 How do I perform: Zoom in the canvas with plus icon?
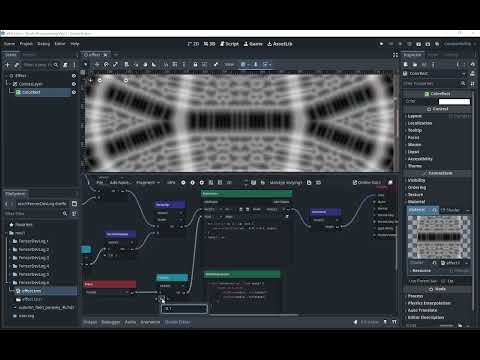point(126,80)
